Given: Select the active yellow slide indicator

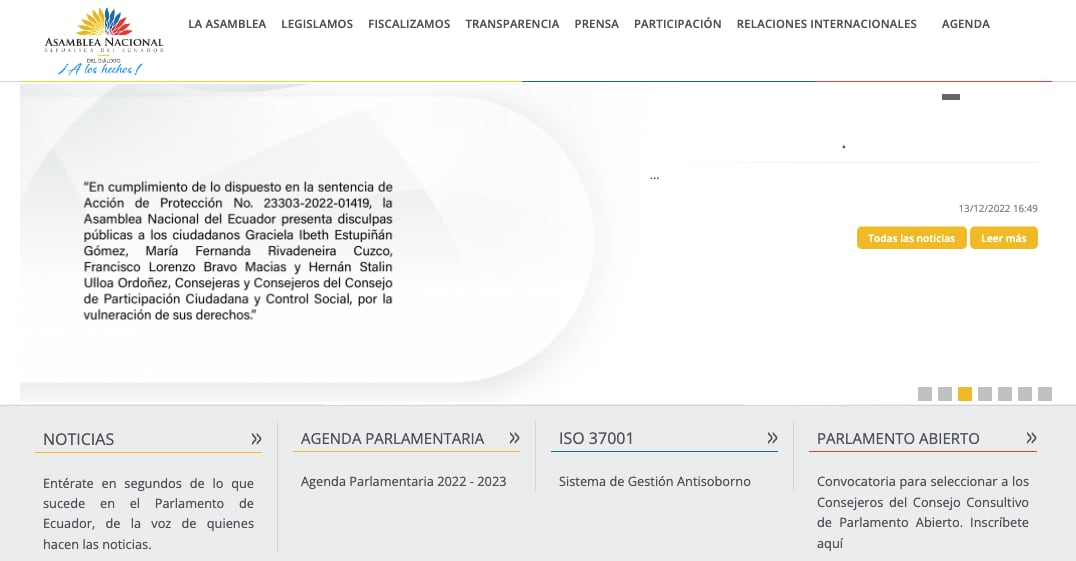Looking at the screenshot, I should click(x=965, y=394).
